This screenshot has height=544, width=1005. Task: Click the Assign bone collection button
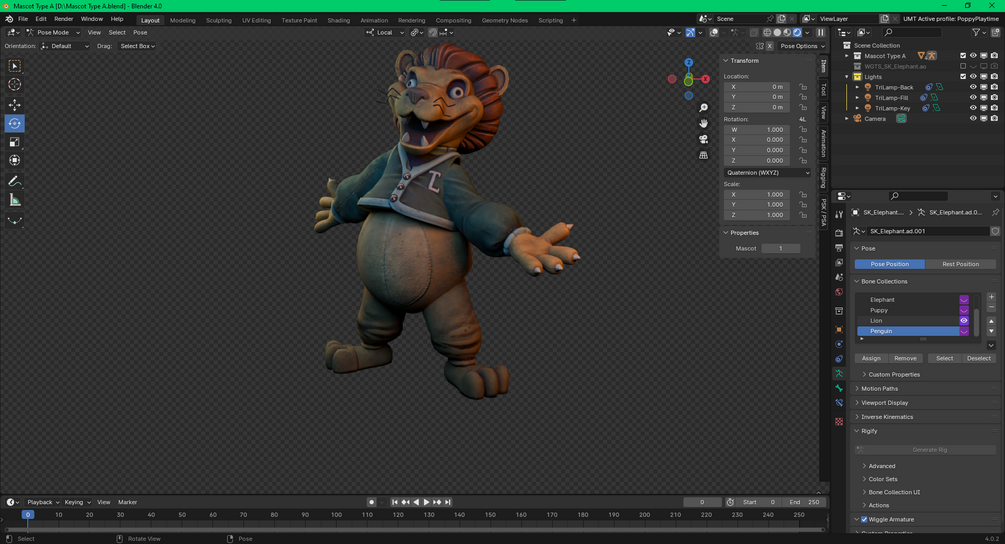[871, 358]
